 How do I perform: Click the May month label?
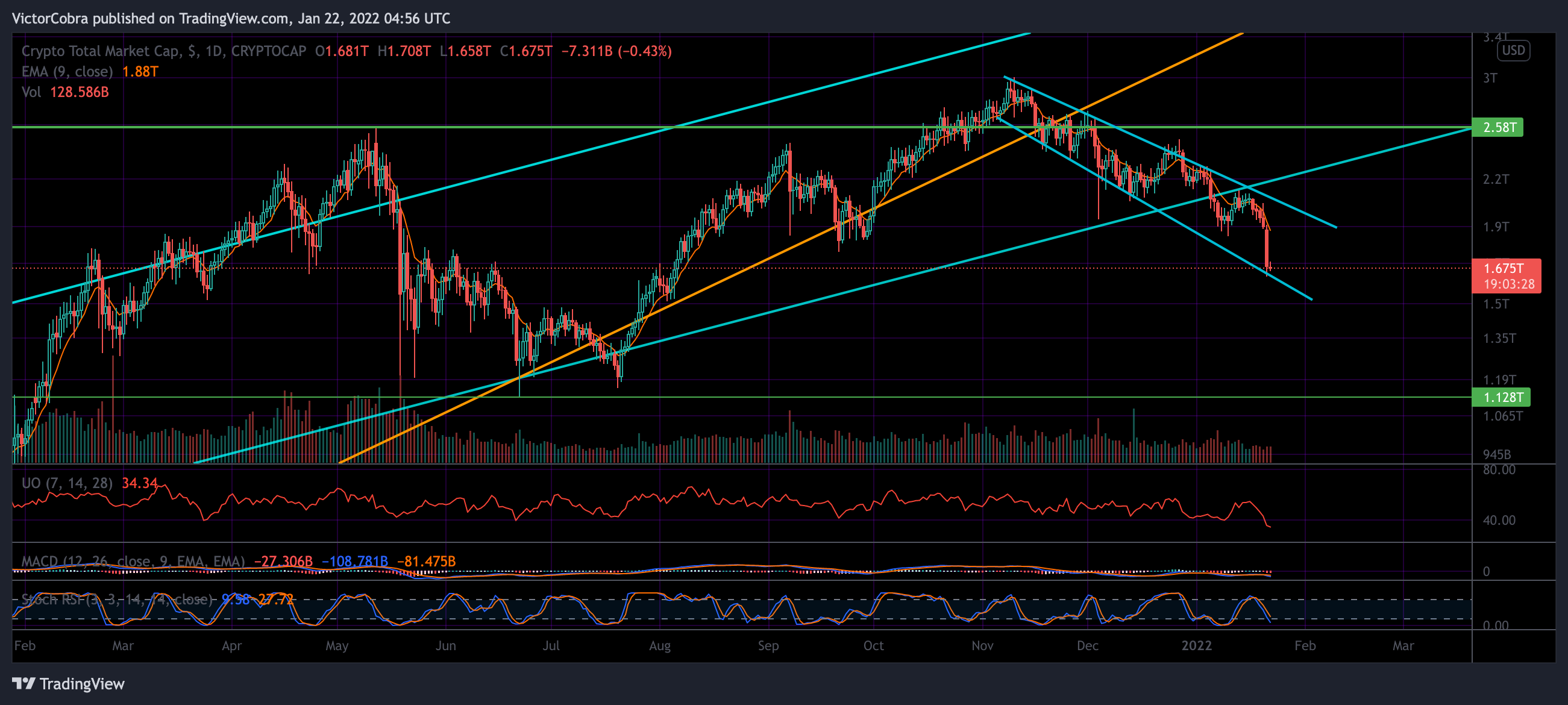[337, 645]
